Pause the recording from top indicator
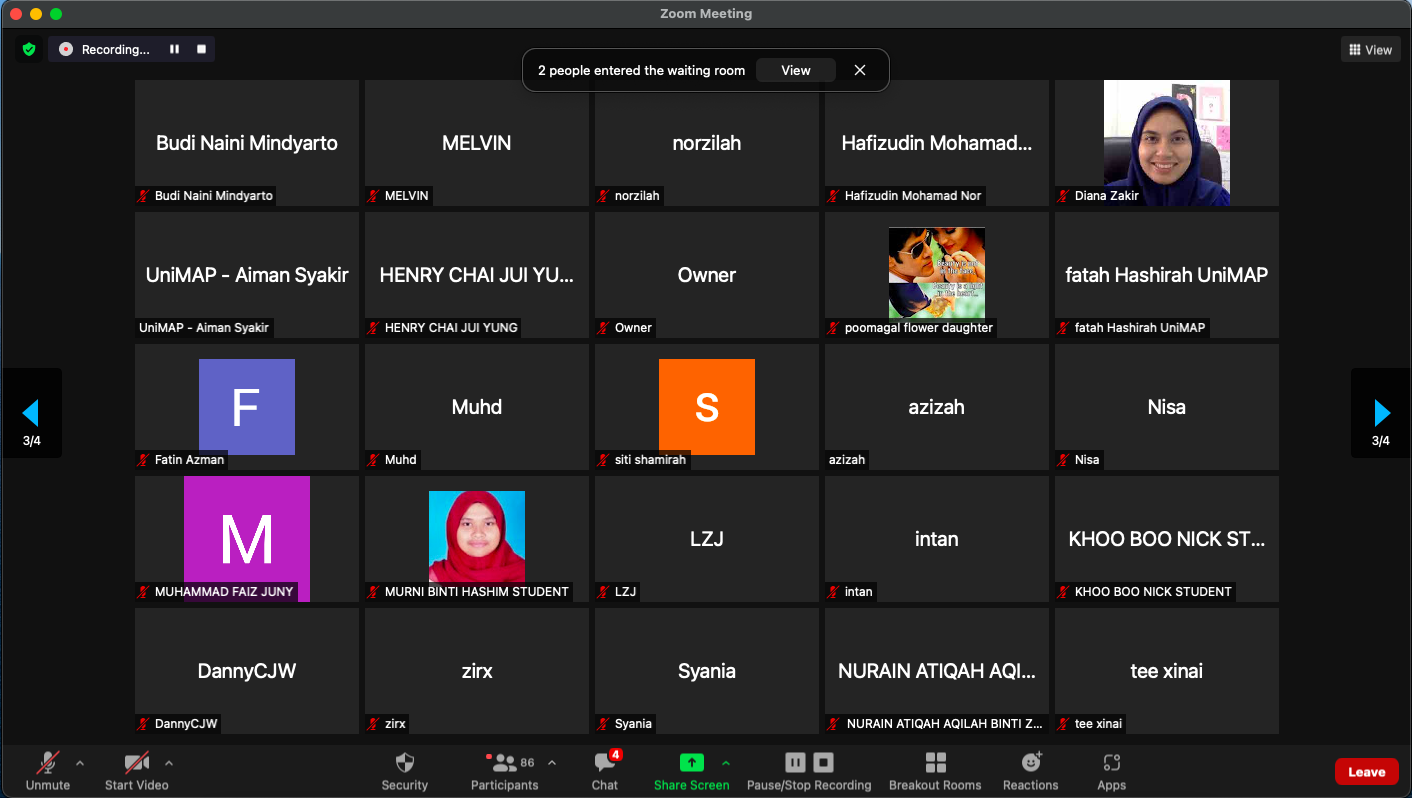The width and height of the screenshot is (1412, 798). [x=174, y=49]
